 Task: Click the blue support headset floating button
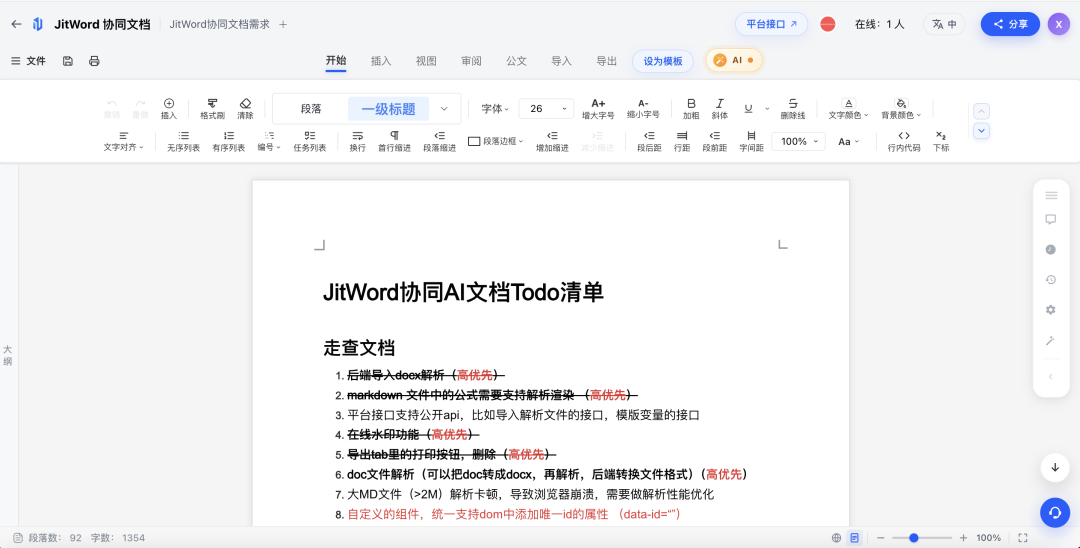(1055, 512)
